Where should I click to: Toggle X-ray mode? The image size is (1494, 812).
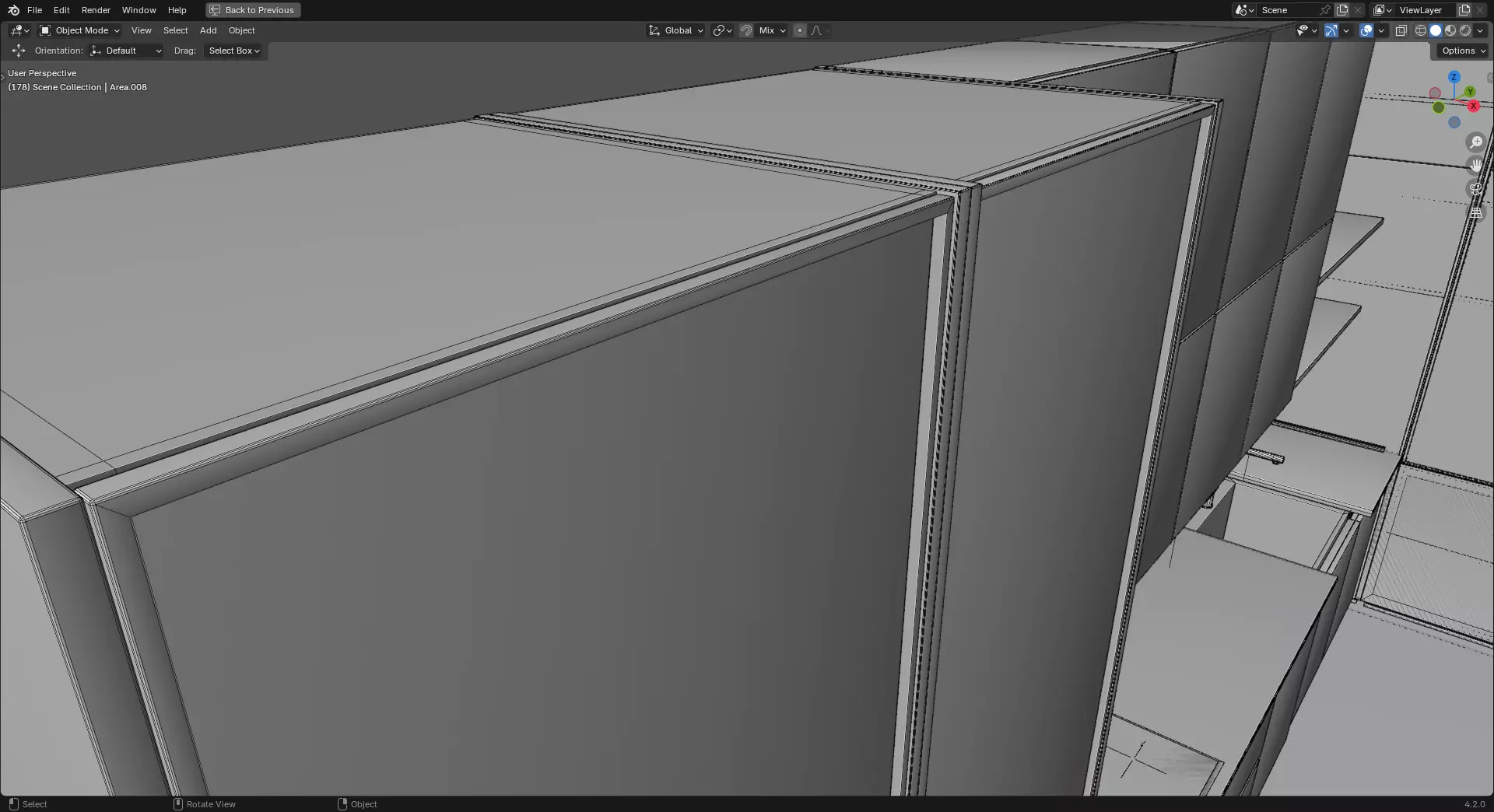(1401, 30)
